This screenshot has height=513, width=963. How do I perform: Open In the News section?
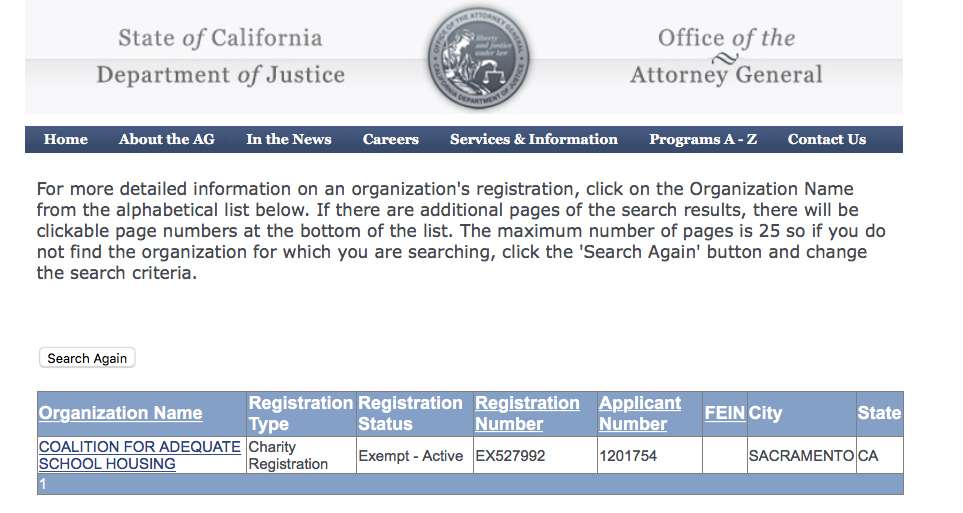coord(289,140)
